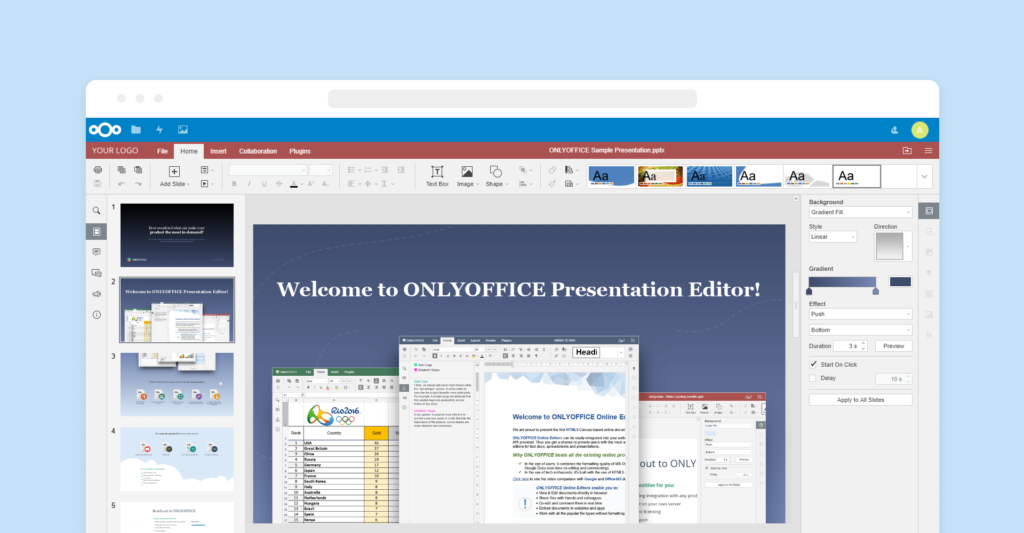
Task: Switch to the Collaboration tab
Action: pyautogui.click(x=258, y=151)
